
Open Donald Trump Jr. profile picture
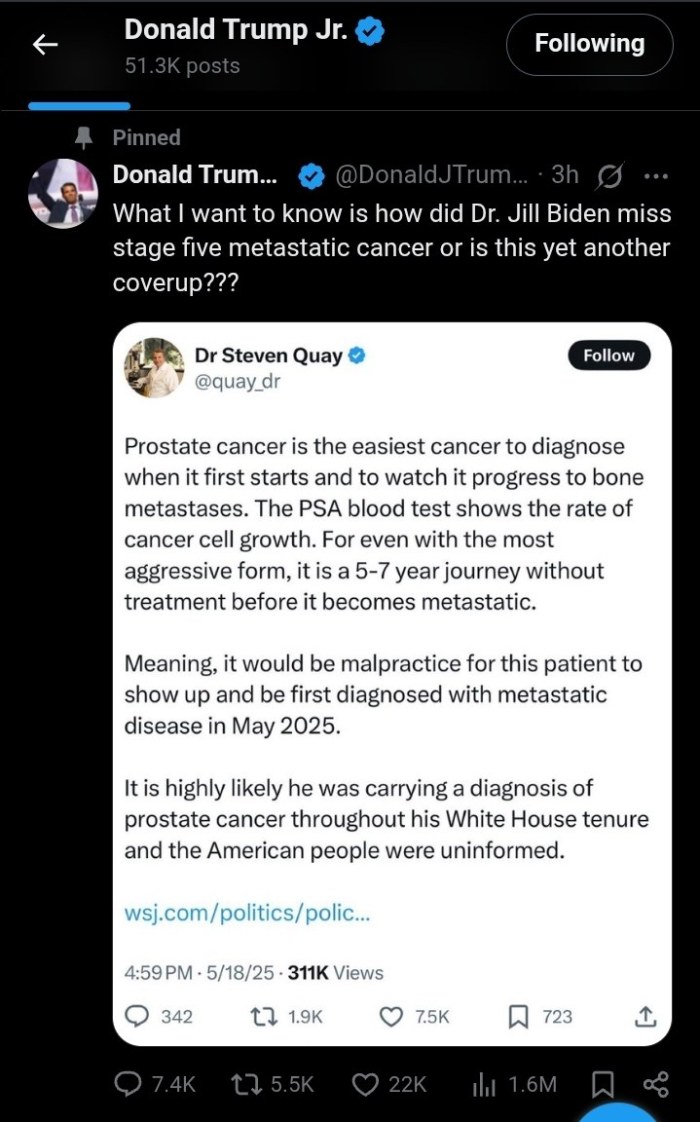pyautogui.click(x=62, y=193)
